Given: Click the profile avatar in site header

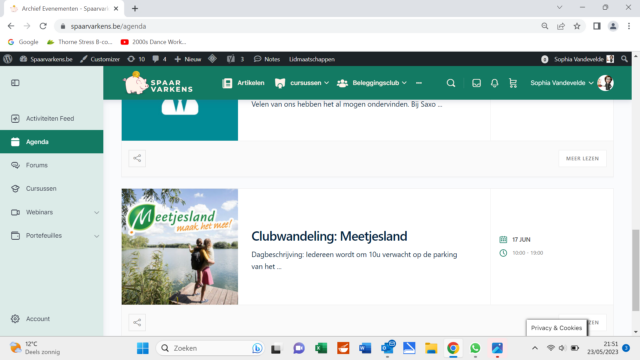Looking at the screenshot, I should (x=605, y=83).
